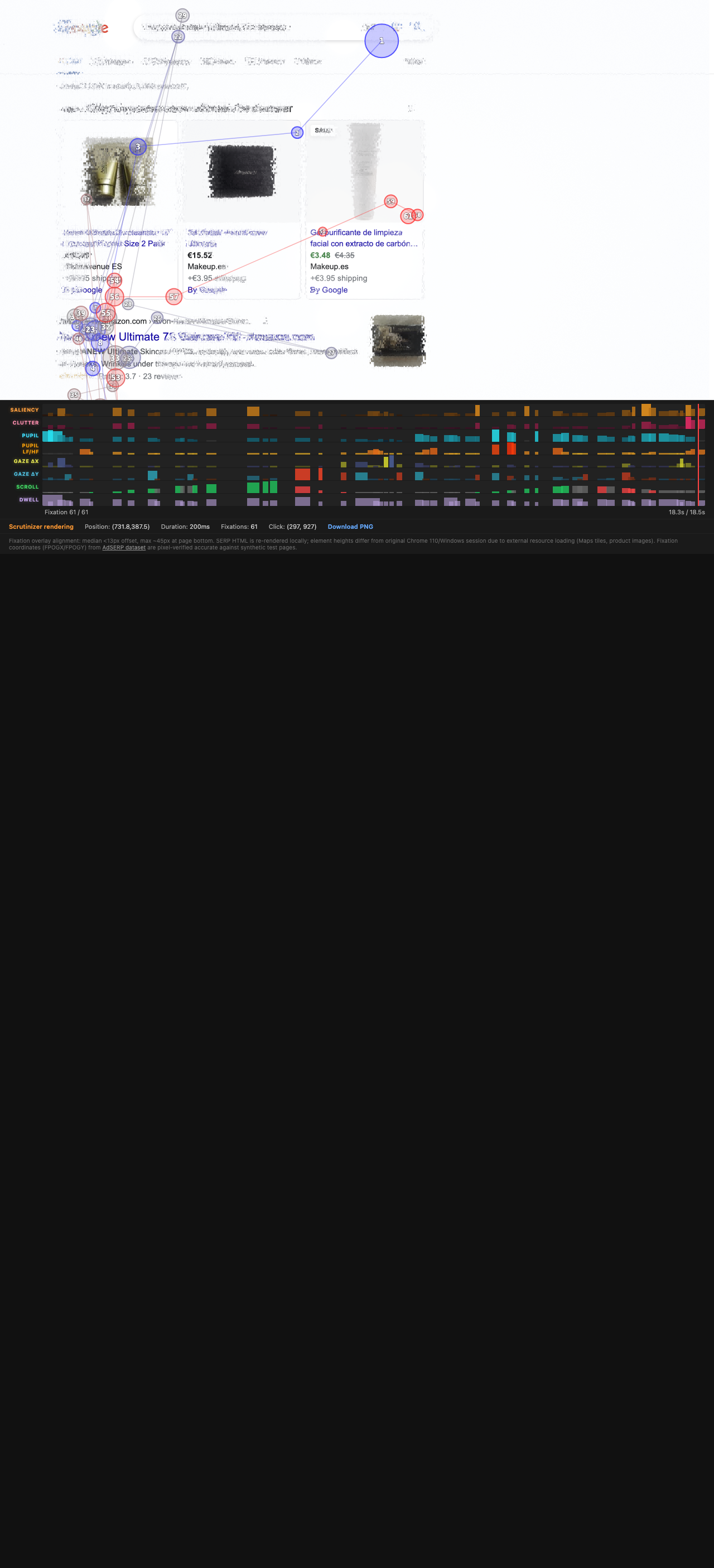Viewport: 714px width, 1568px height.
Task: Open the Gel purificante de limpieza facial product link
Action: [x=363, y=238]
